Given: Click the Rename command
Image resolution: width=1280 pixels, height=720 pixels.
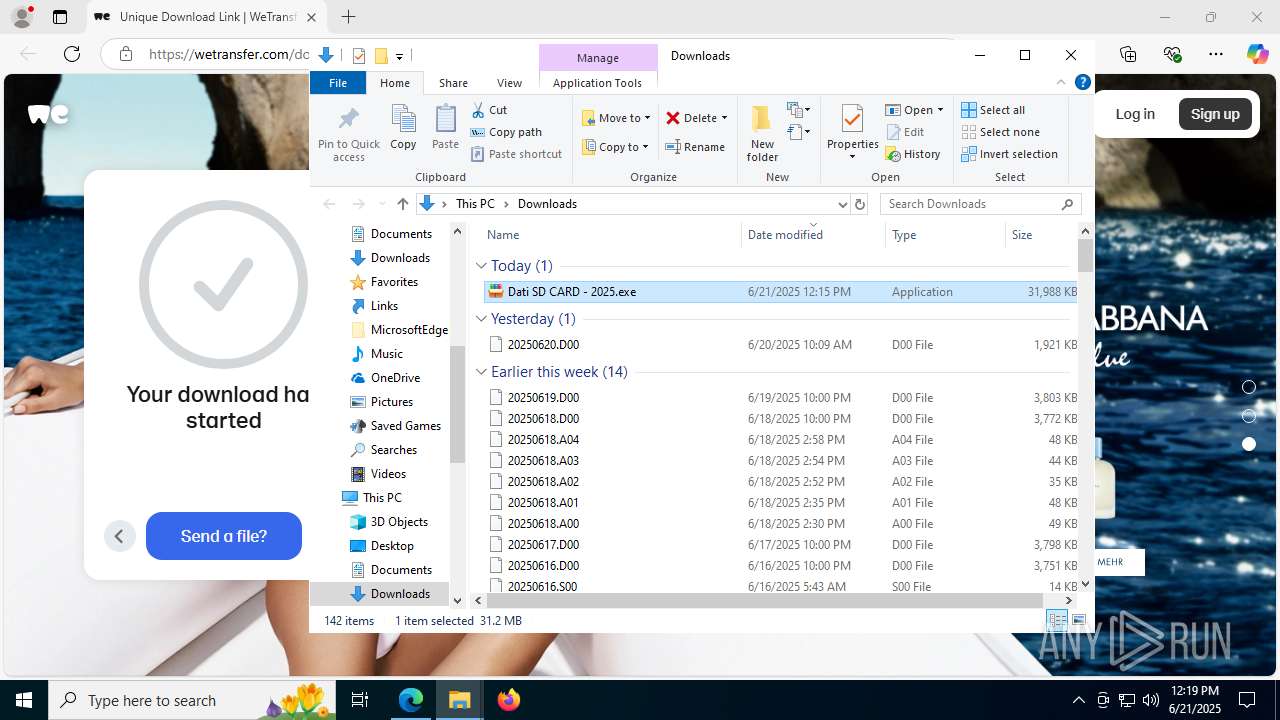Looking at the screenshot, I should point(696,147).
